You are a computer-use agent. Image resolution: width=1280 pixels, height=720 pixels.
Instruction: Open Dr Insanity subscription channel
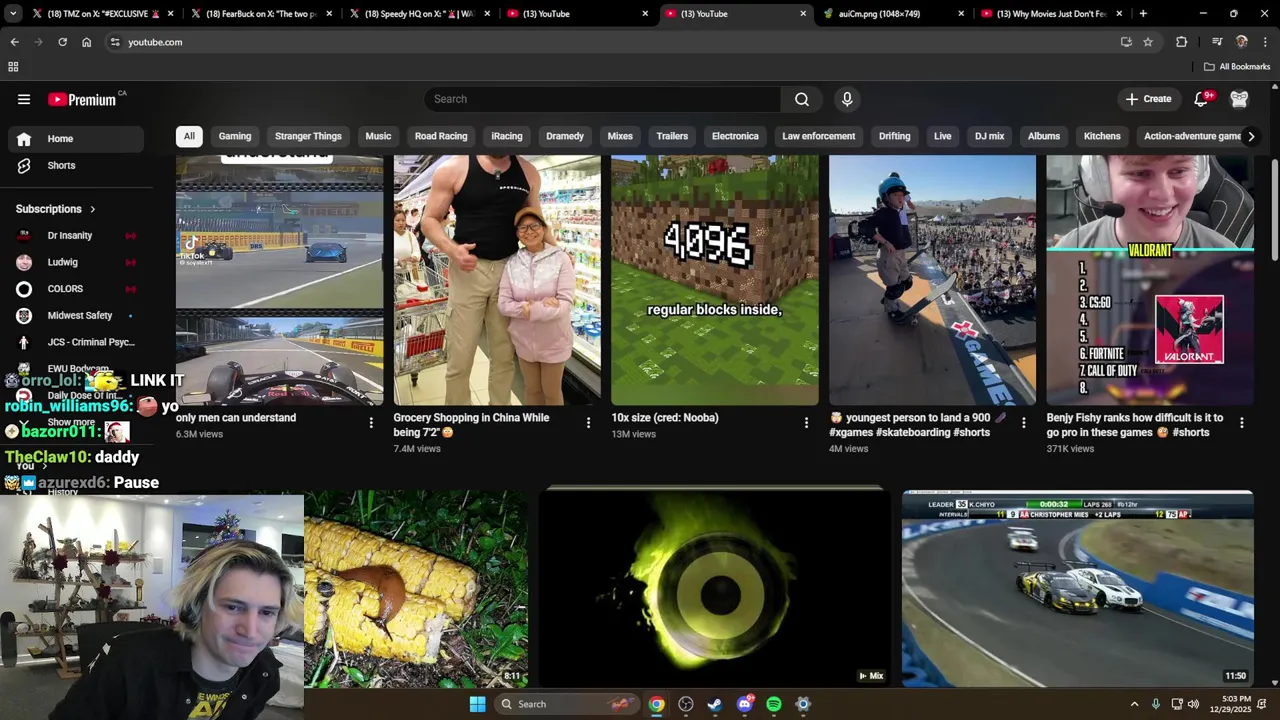(x=76, y=236)
